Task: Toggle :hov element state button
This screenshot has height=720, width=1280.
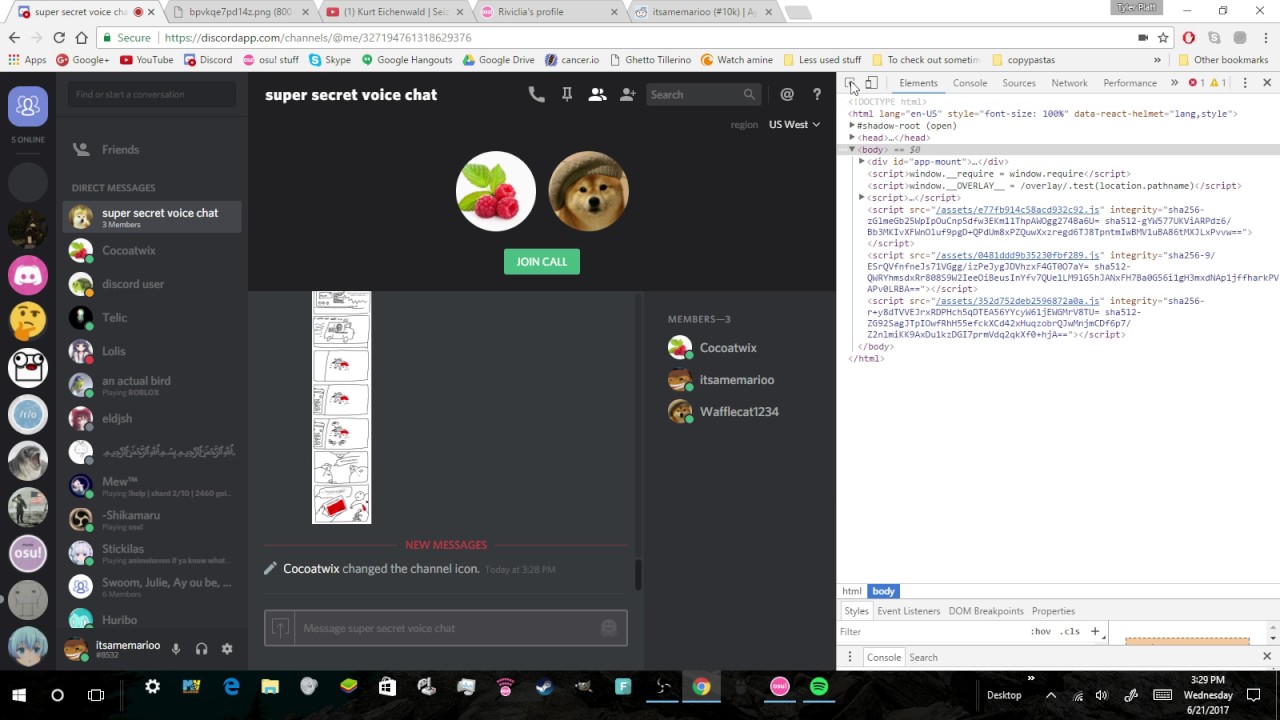Action: click(1041, 632)
